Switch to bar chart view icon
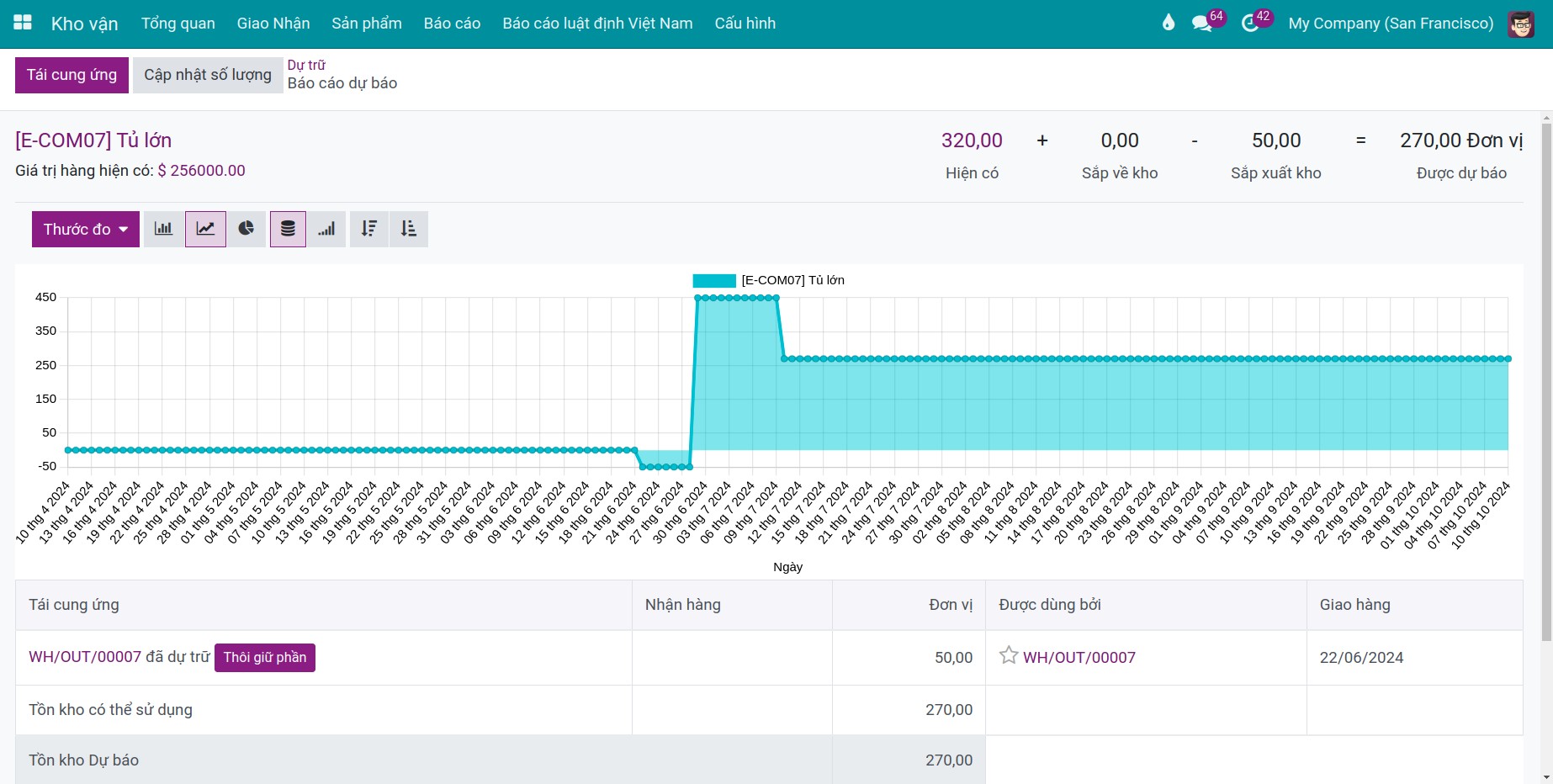 (x=164, y=229)
